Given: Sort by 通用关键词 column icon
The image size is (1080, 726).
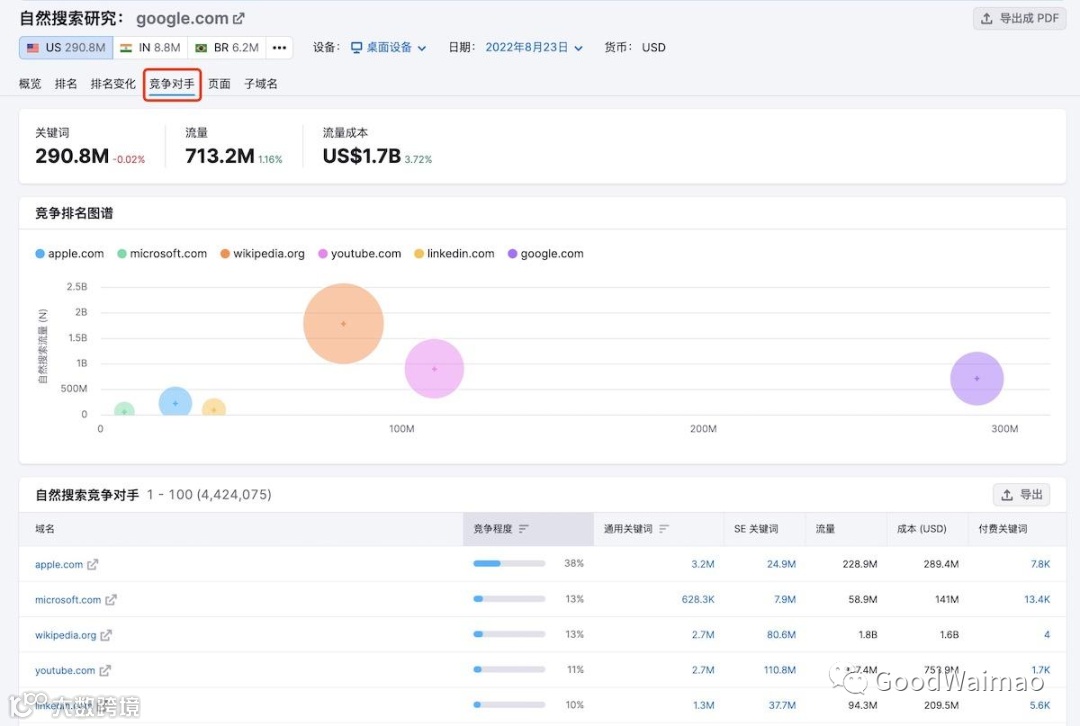Looking at the screenshot, I should tap(664, 529).
